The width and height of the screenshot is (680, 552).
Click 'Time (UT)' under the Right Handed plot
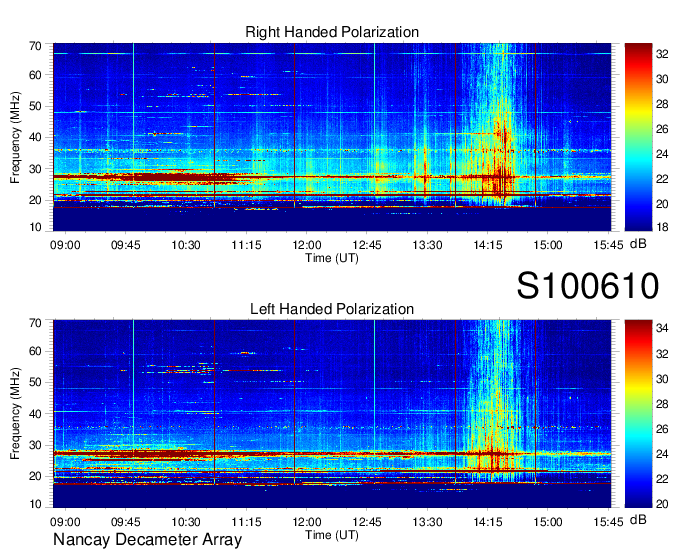pyautogui.click(x=332, y=258)
